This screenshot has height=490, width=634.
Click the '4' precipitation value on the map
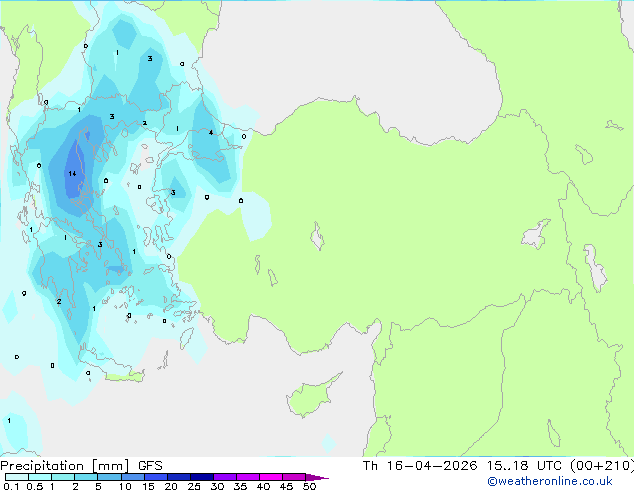[x=211, y=132]
